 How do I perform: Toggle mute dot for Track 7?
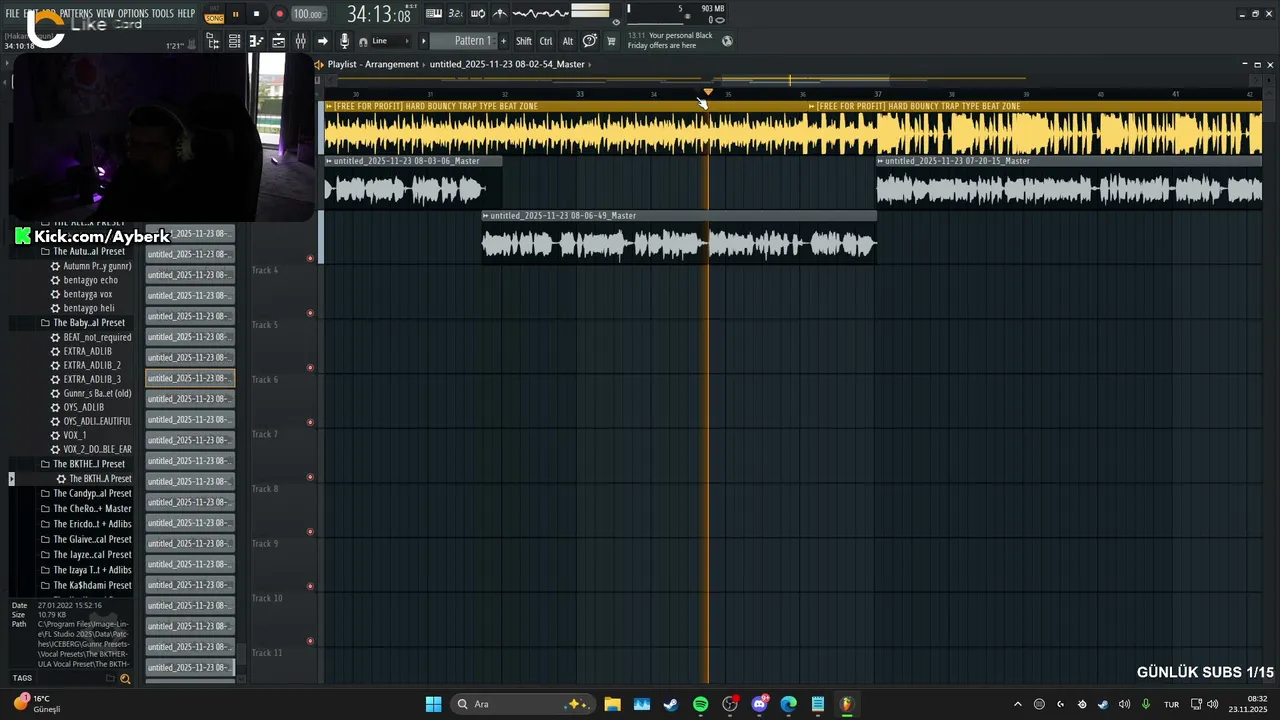310,422
